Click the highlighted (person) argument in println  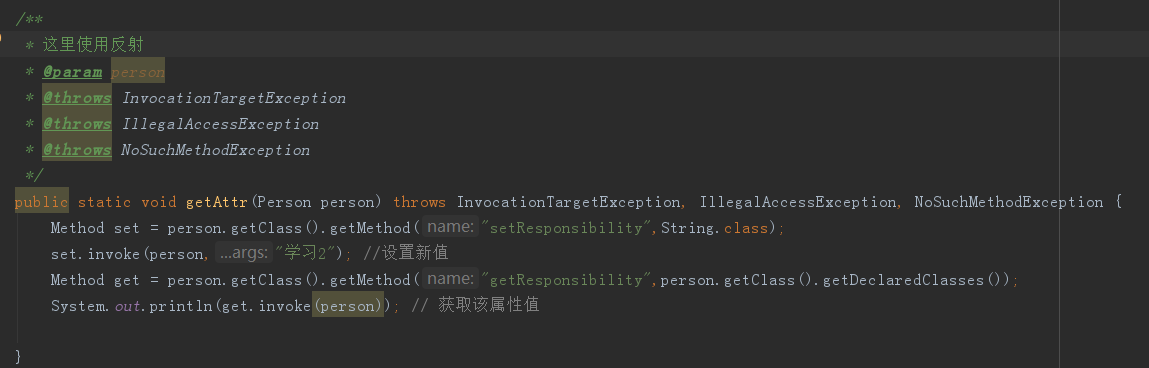(348, 306)
